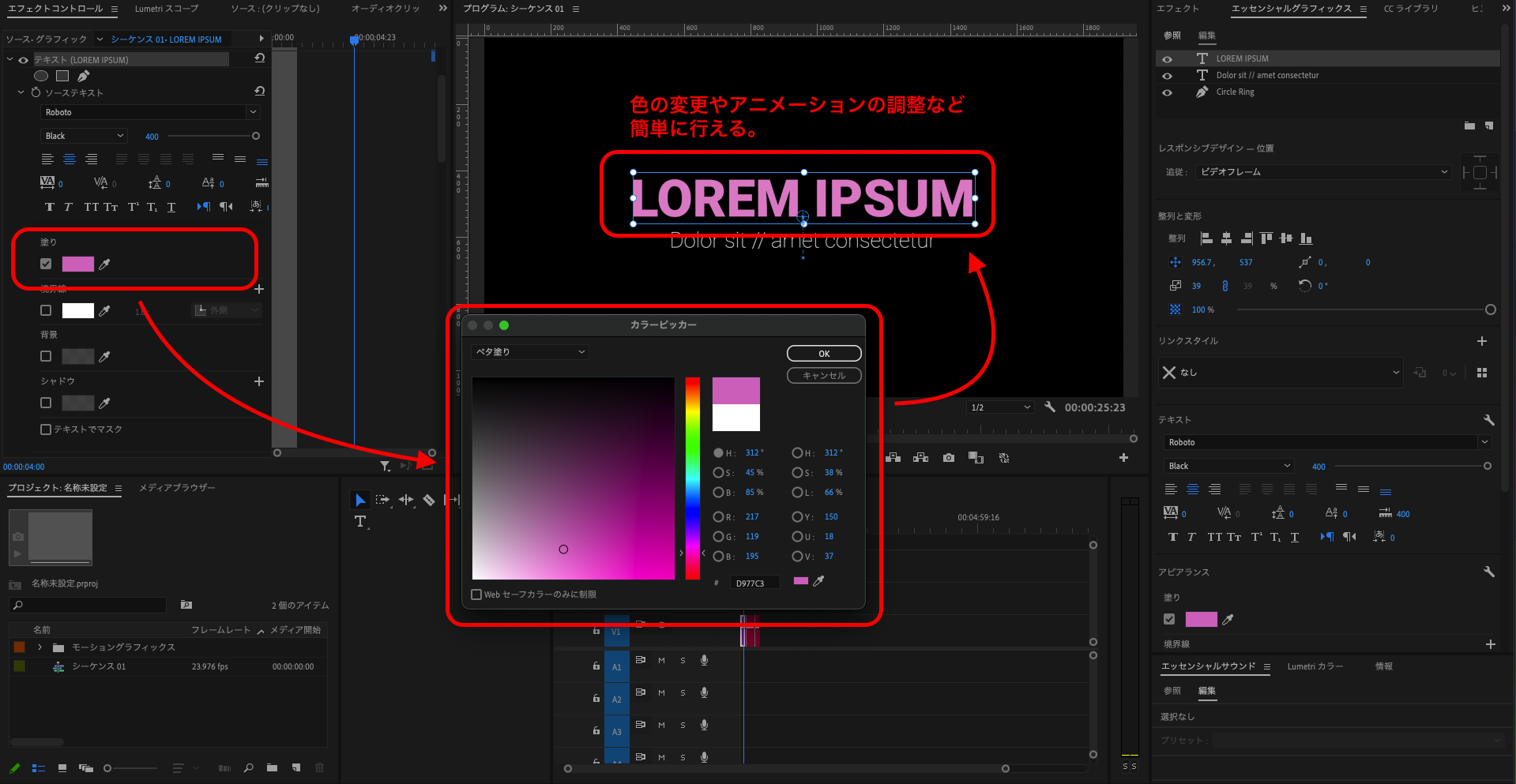Click the pen mask tool icon
Viewport: 1516px width, 784px height.
84,76
